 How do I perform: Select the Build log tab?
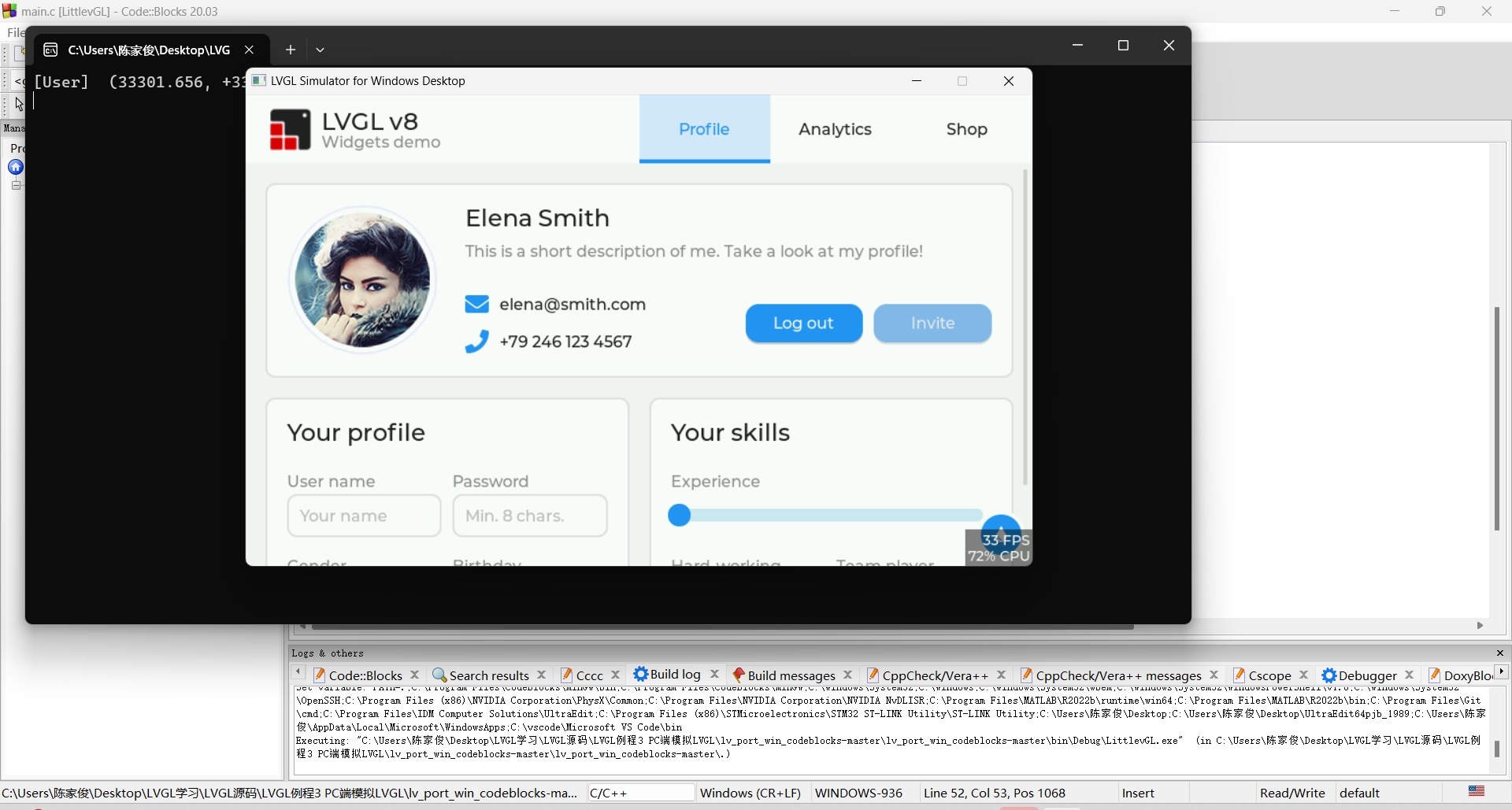pos(675,675)
